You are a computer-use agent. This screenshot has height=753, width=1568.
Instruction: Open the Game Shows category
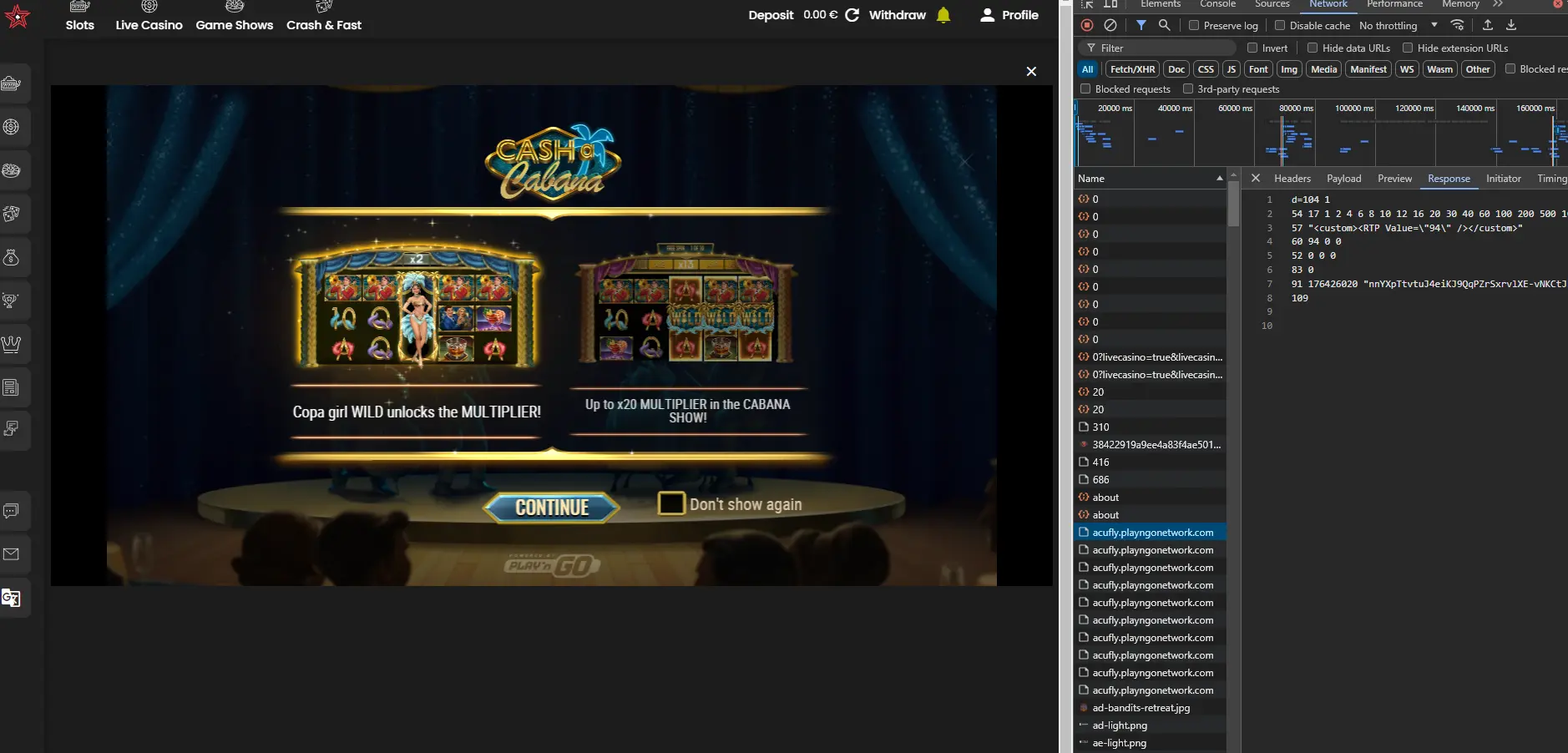pyautogui.click(x=235, y=16)
